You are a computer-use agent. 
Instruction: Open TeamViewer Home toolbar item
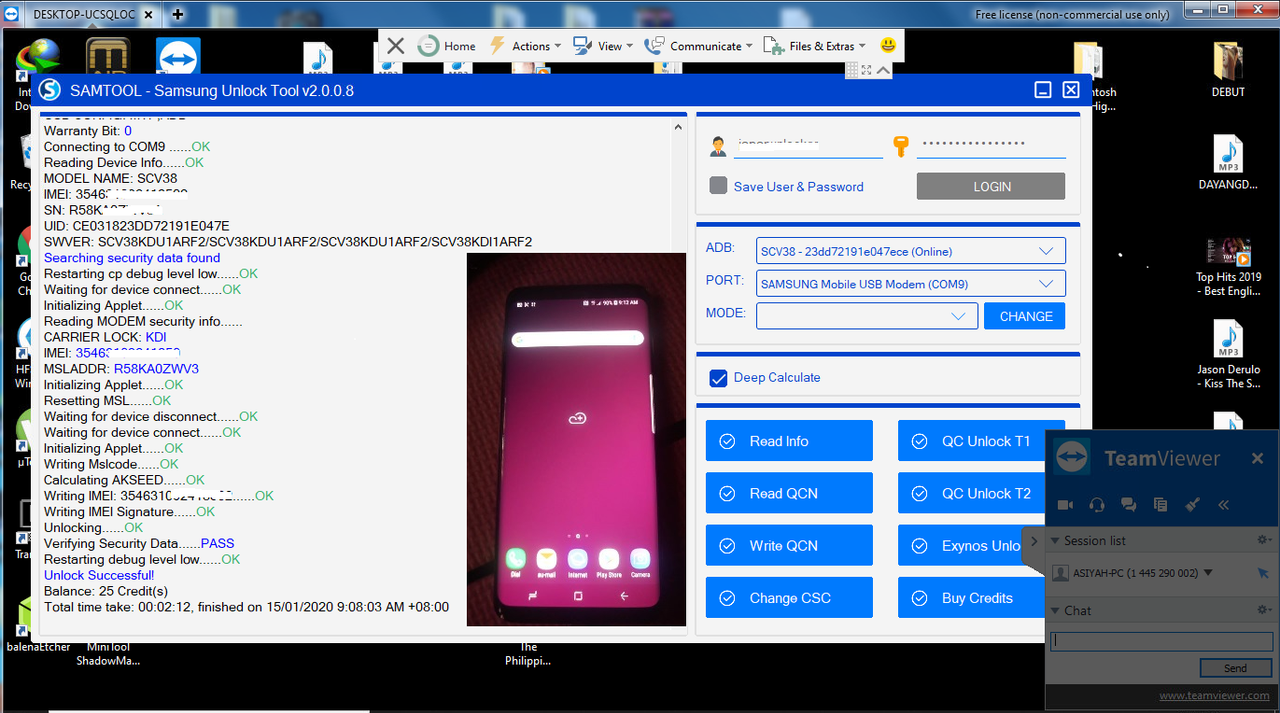pos(447,46)
